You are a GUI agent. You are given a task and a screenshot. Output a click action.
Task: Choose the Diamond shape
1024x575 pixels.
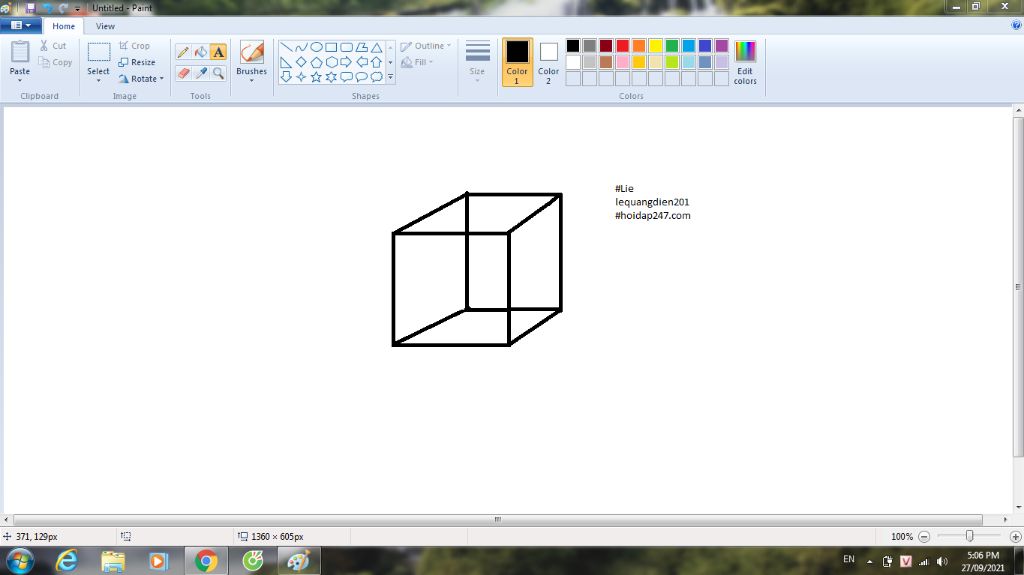point(301,62)
